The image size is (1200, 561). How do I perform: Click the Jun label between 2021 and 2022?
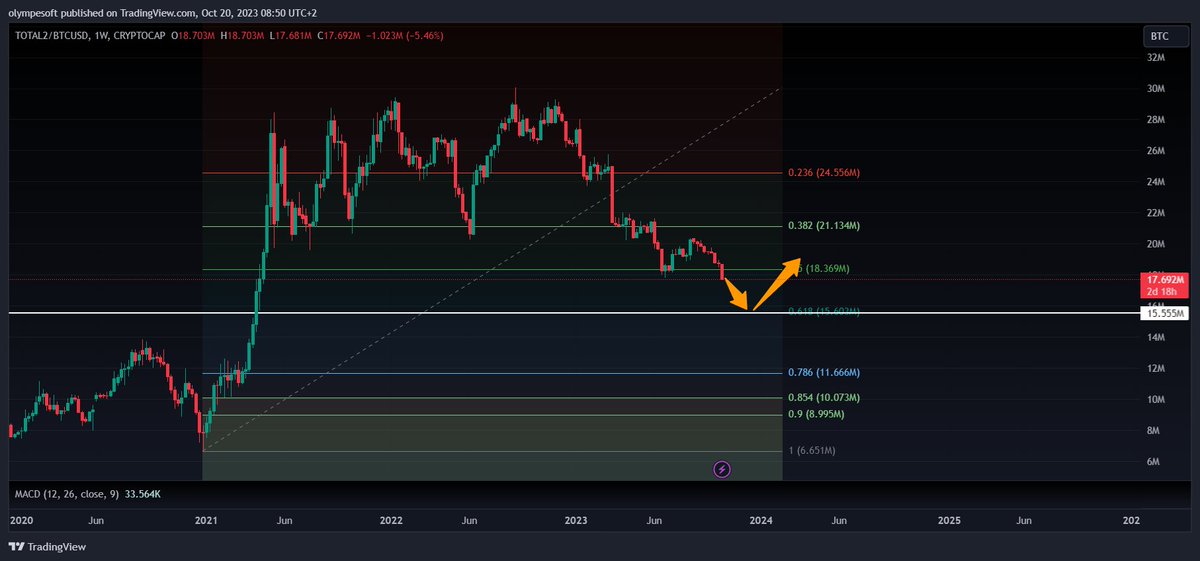(x=284, y=521)
